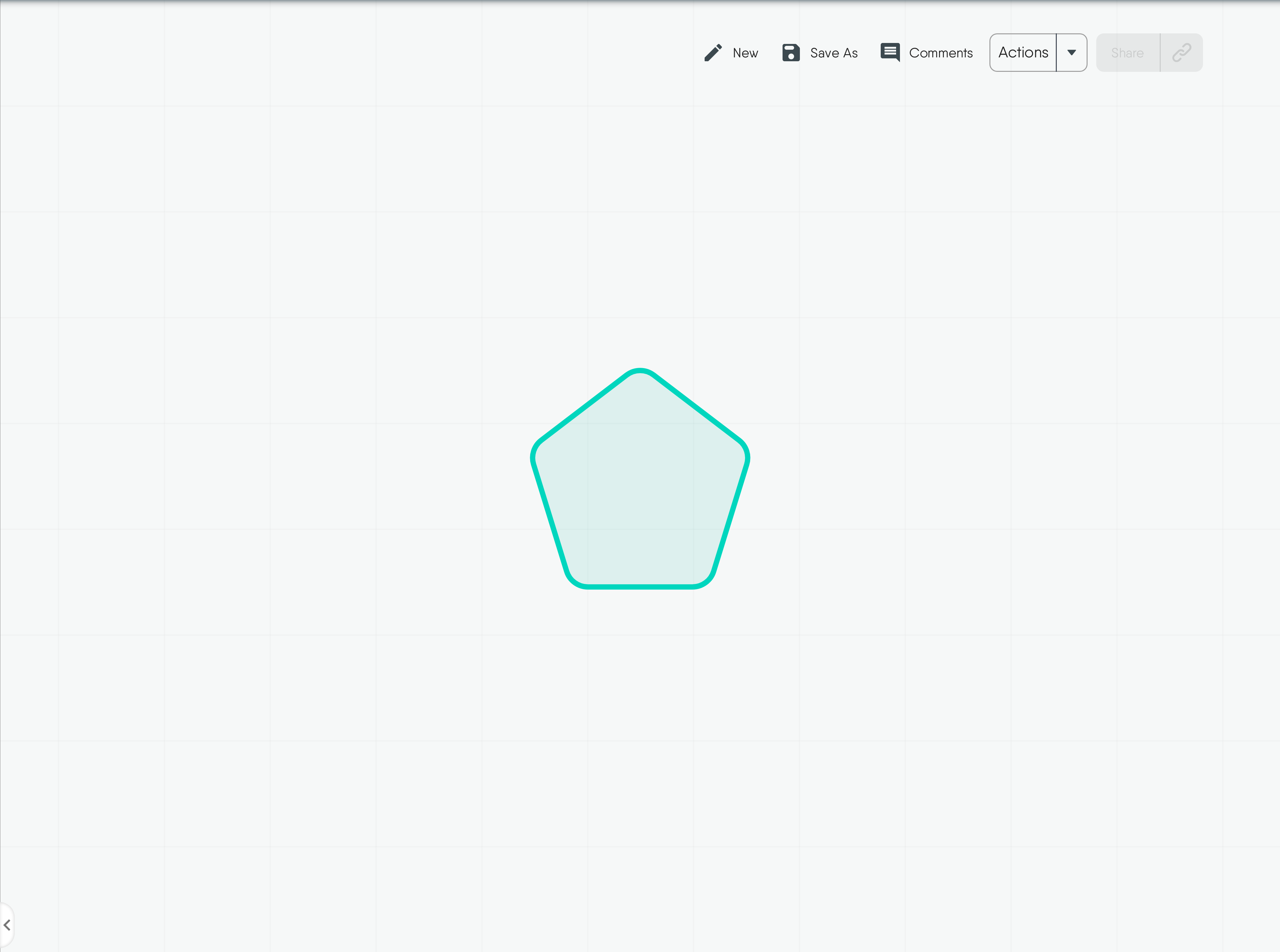This screenshot has width=1280, height=952.
Task: Start a New canvas via text label
Action: click(745, 53)
